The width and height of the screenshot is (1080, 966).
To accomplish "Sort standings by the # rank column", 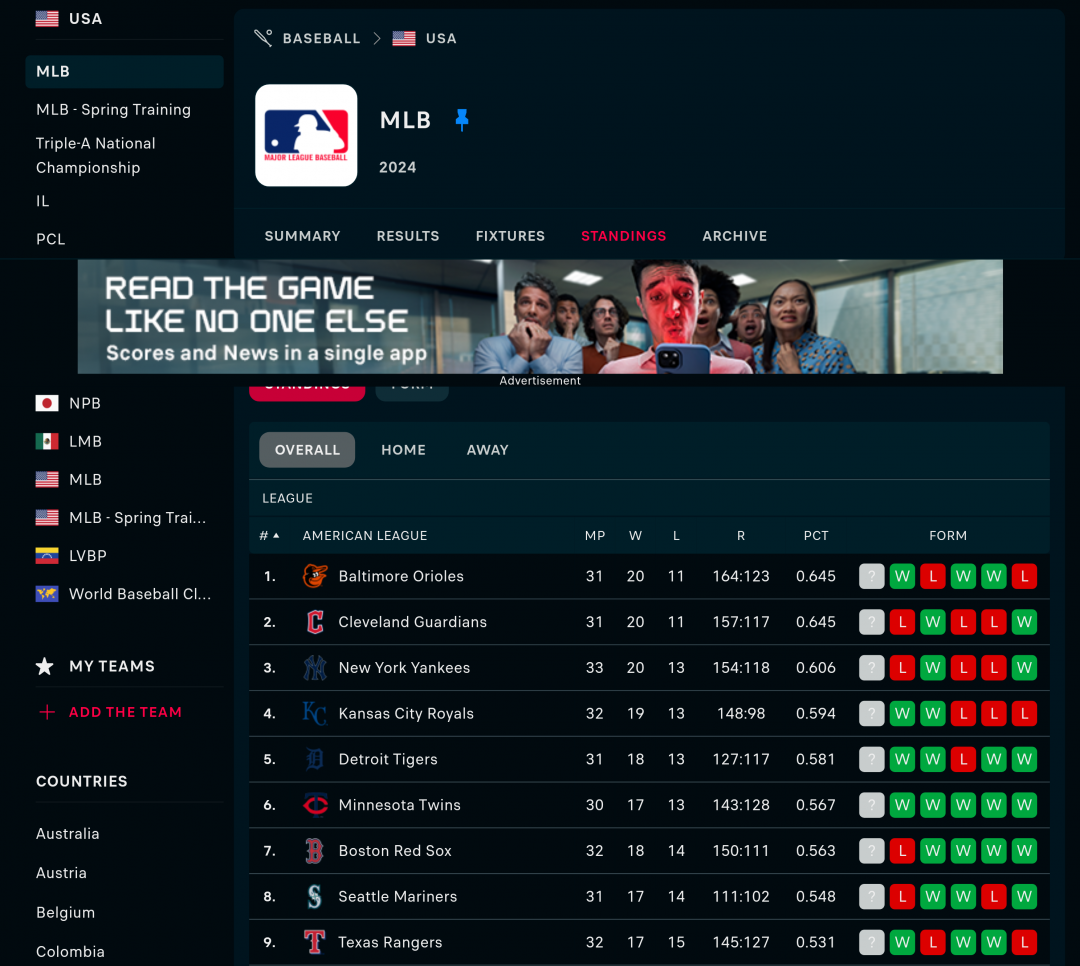I will (x=269, y=535).
